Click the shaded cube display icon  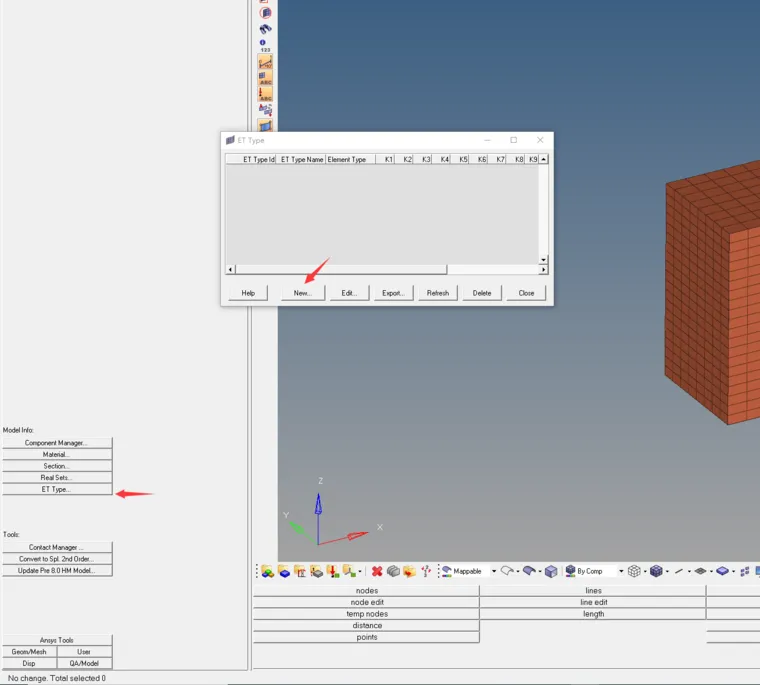coord(656,571)
